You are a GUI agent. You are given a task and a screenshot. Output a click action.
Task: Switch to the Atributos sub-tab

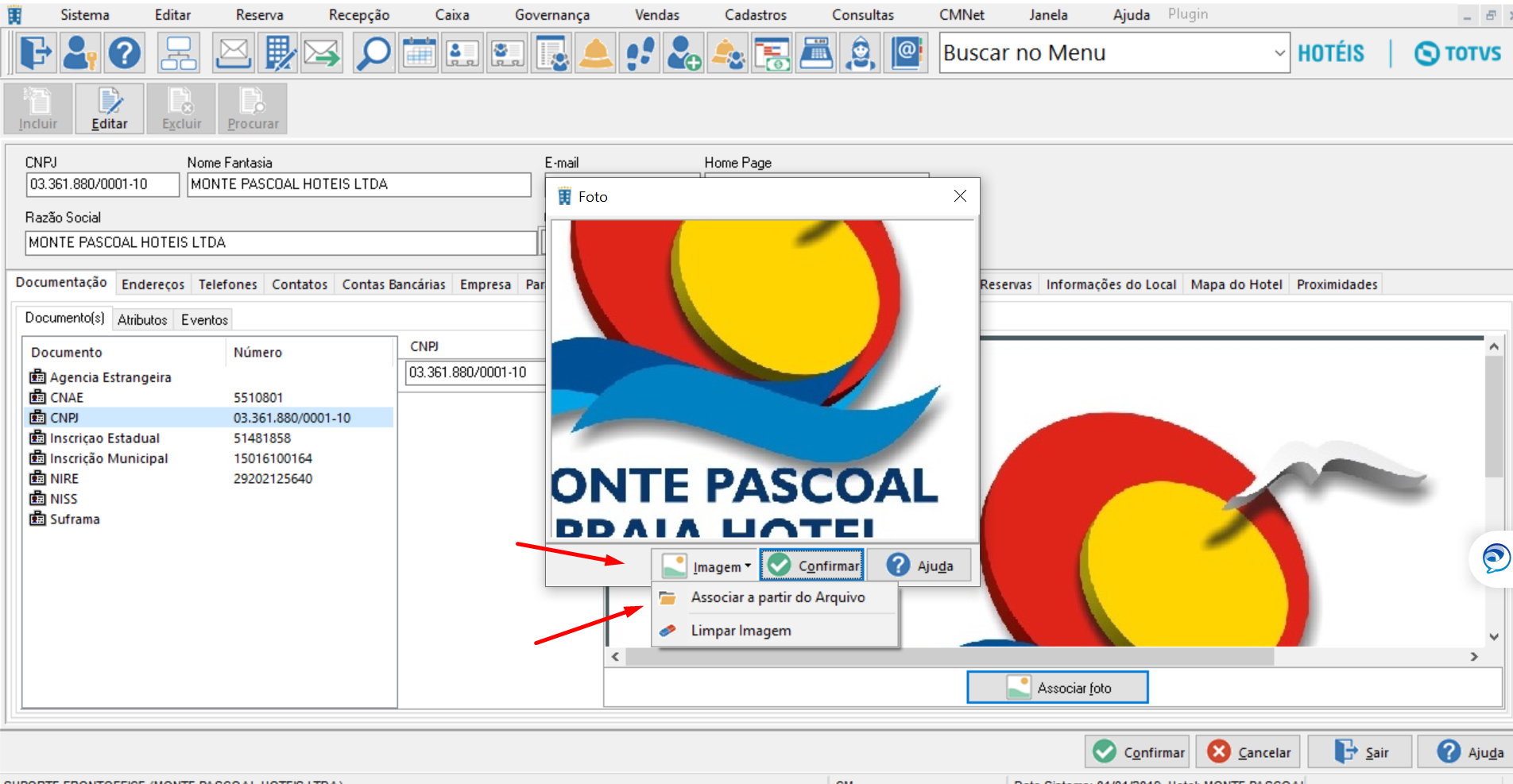(142, 319)
